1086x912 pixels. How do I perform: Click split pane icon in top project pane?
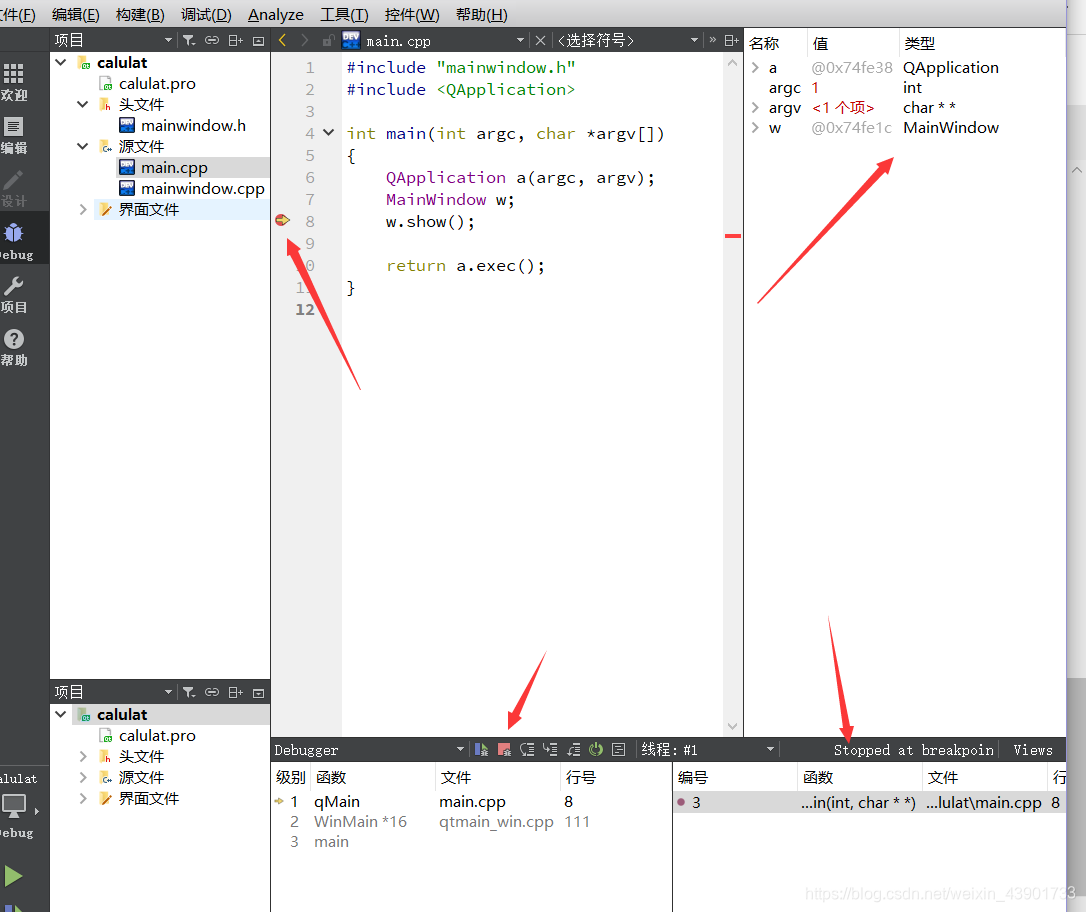click(x=235, y=40)
